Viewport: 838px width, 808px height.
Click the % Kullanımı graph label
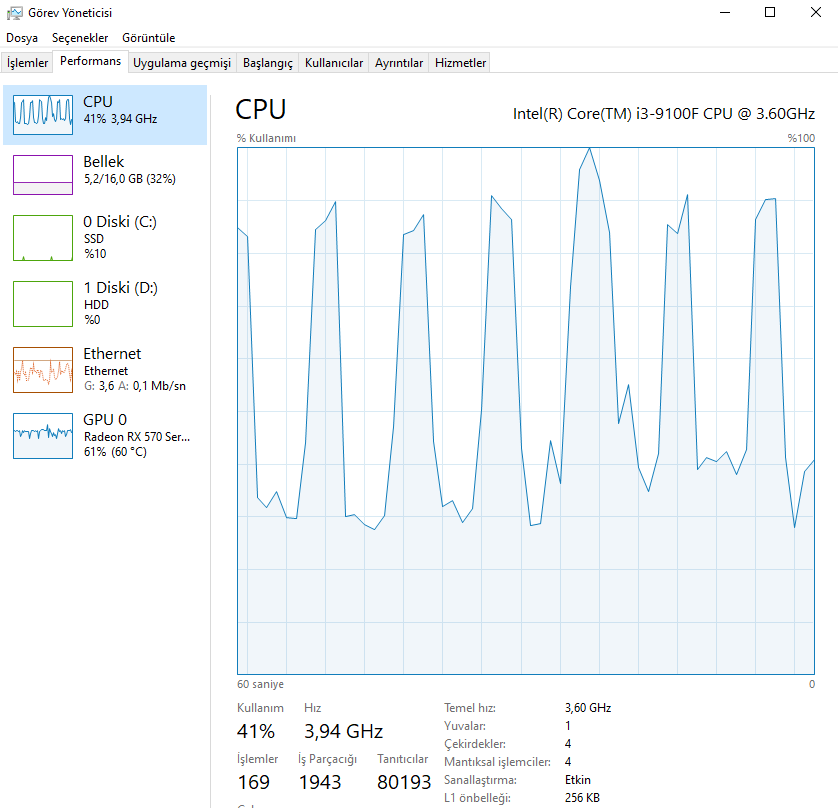(266, 138)
